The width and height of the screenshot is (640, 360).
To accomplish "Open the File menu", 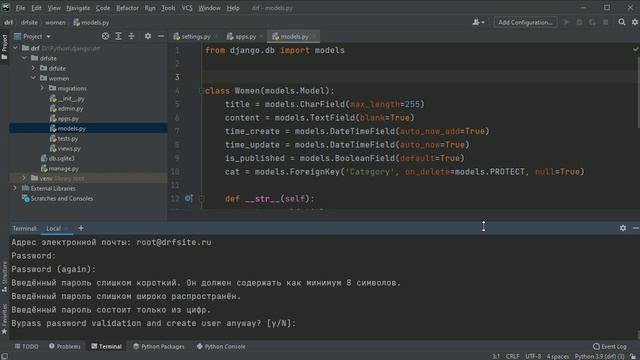I will 20,8.
